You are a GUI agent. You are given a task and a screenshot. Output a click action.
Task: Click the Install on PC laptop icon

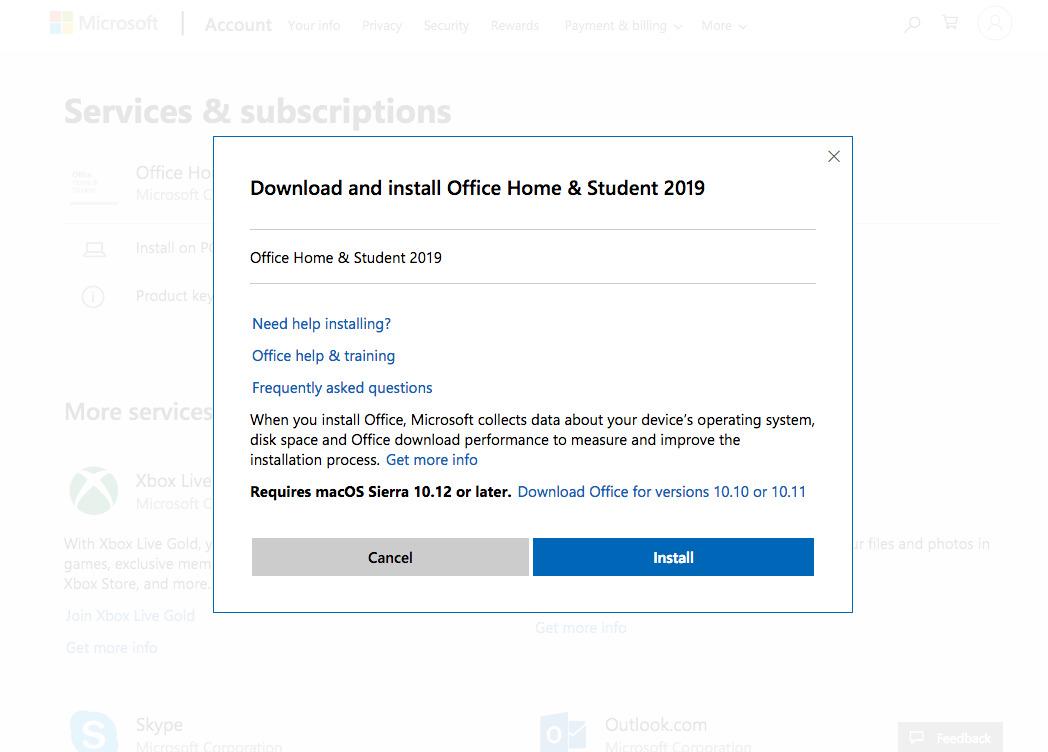coord(94,249)
